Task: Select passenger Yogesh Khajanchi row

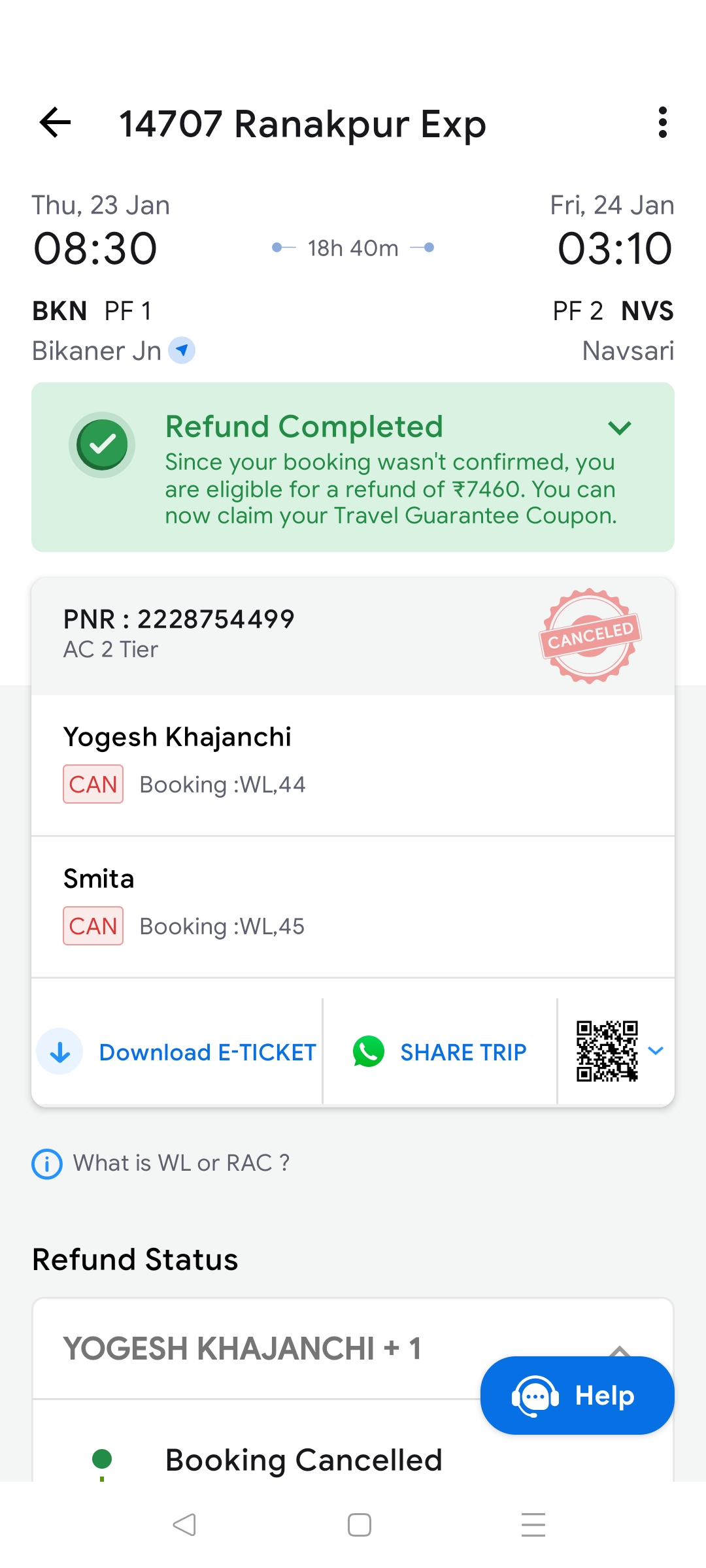Action: [x=353, y=764]
